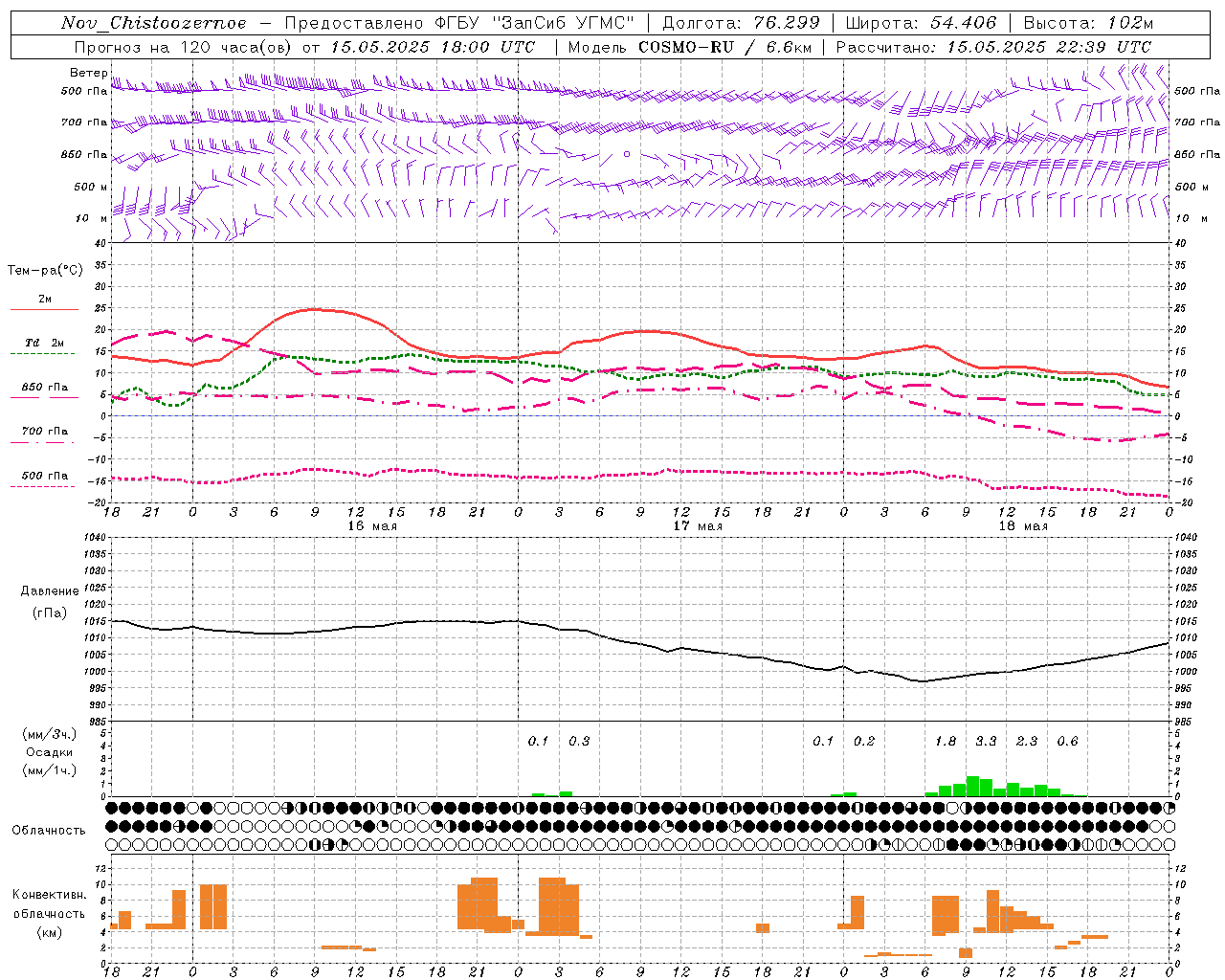Select the station name Nov_Chistoozernoe in the header
Viewport: 1225px width, 980px height.
(x=153, y=23)
